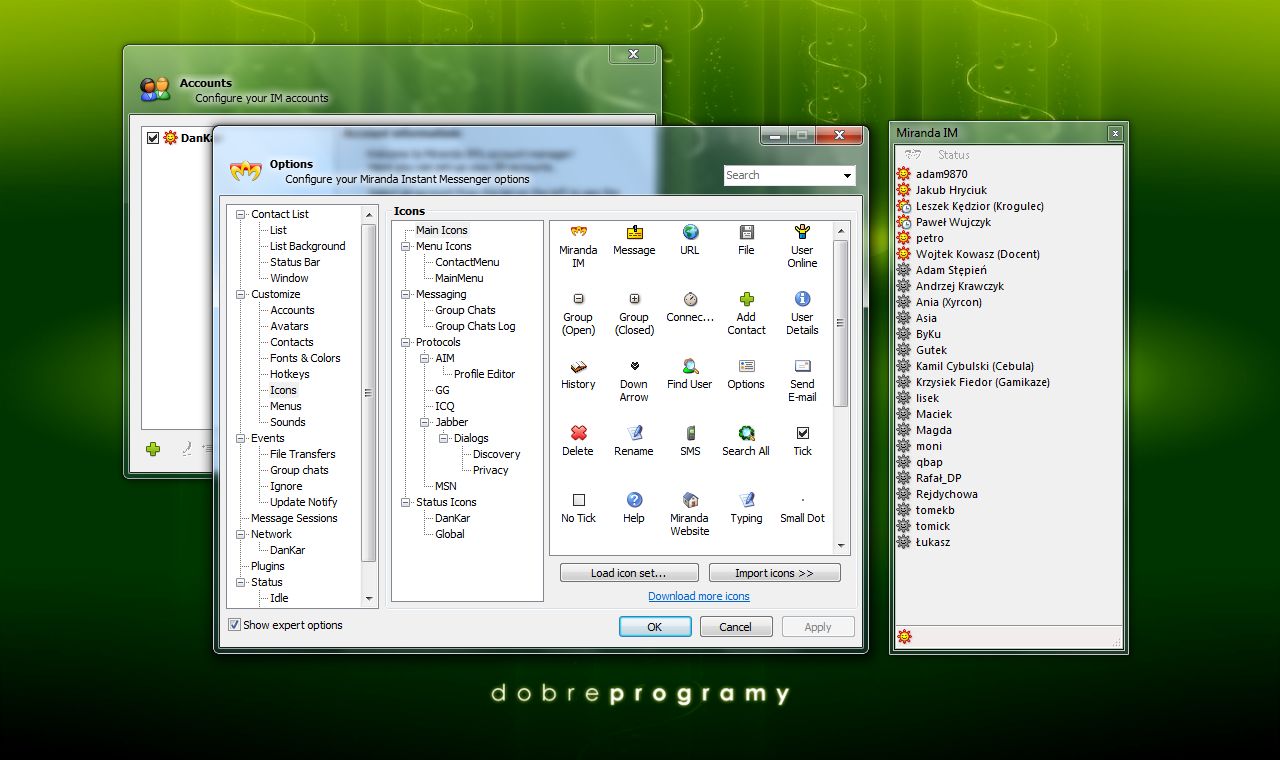
Task: Click icon grid scrollbar up arrow
Action: 841,230
